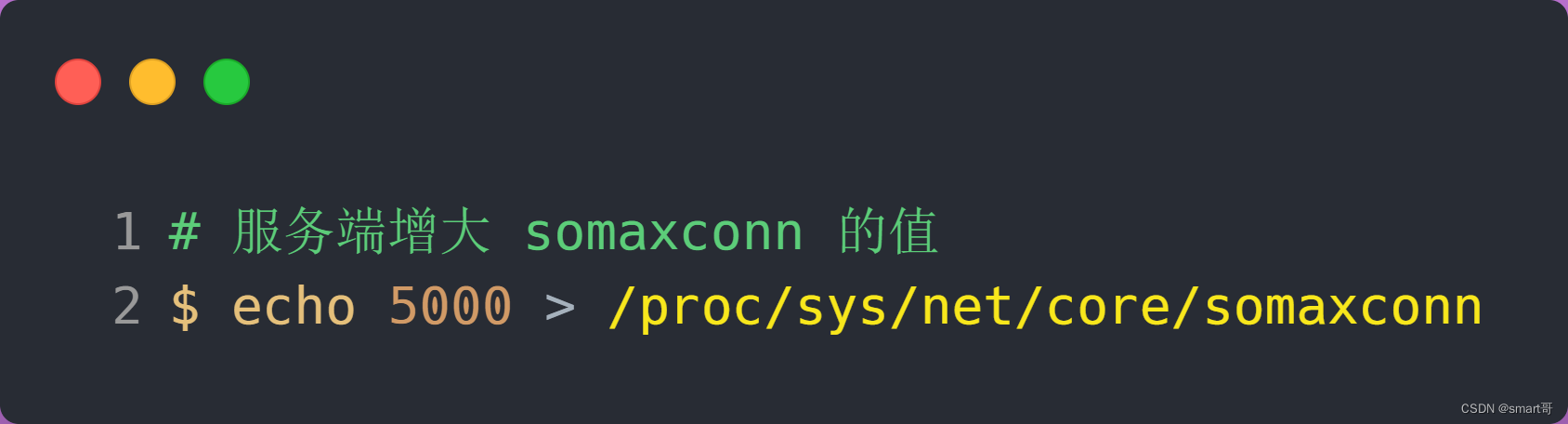Image resolution: width=1568 pixels, height=424 pixels.
Task: Click the yellow minimize dot
Action: [x=152, y=82]
